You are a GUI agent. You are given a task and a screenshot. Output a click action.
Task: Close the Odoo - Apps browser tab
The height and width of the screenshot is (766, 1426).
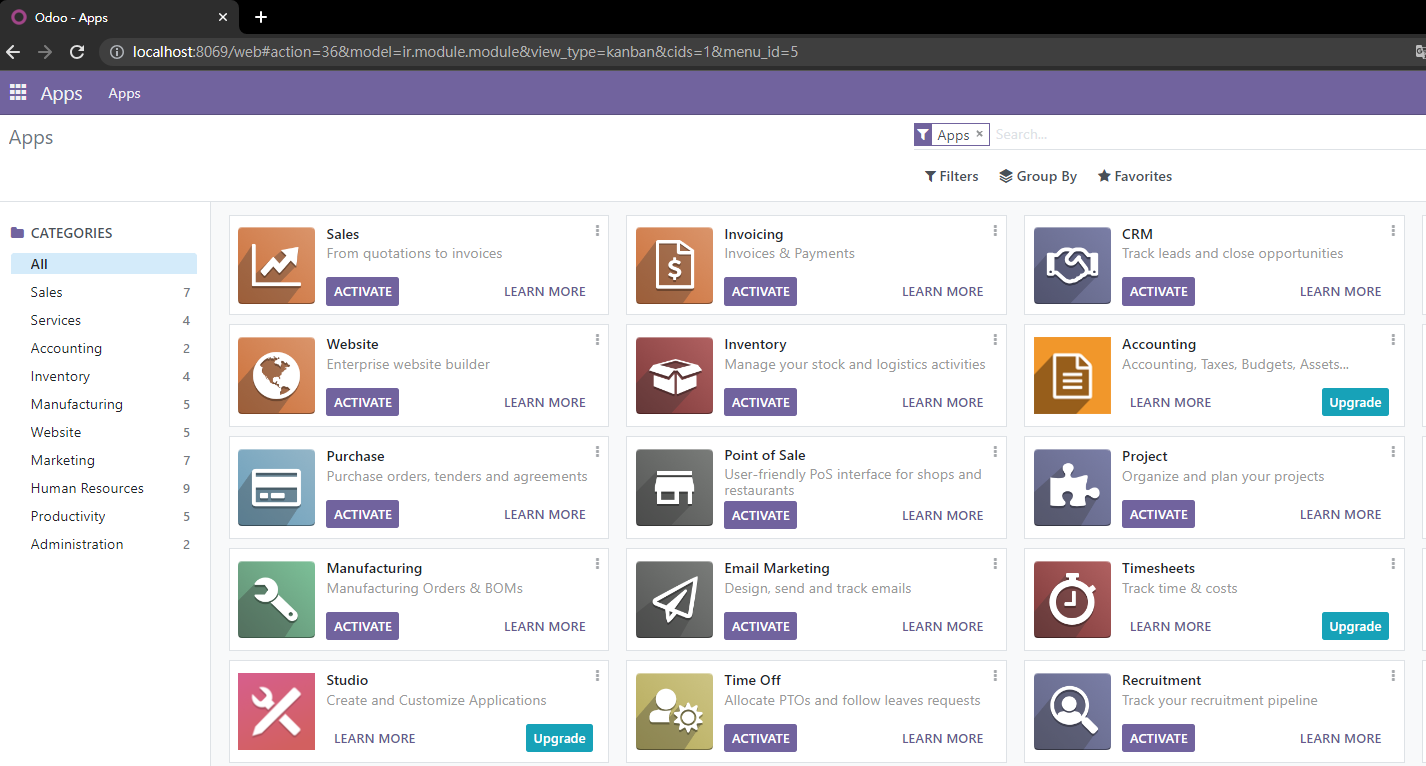pos(222,17)
